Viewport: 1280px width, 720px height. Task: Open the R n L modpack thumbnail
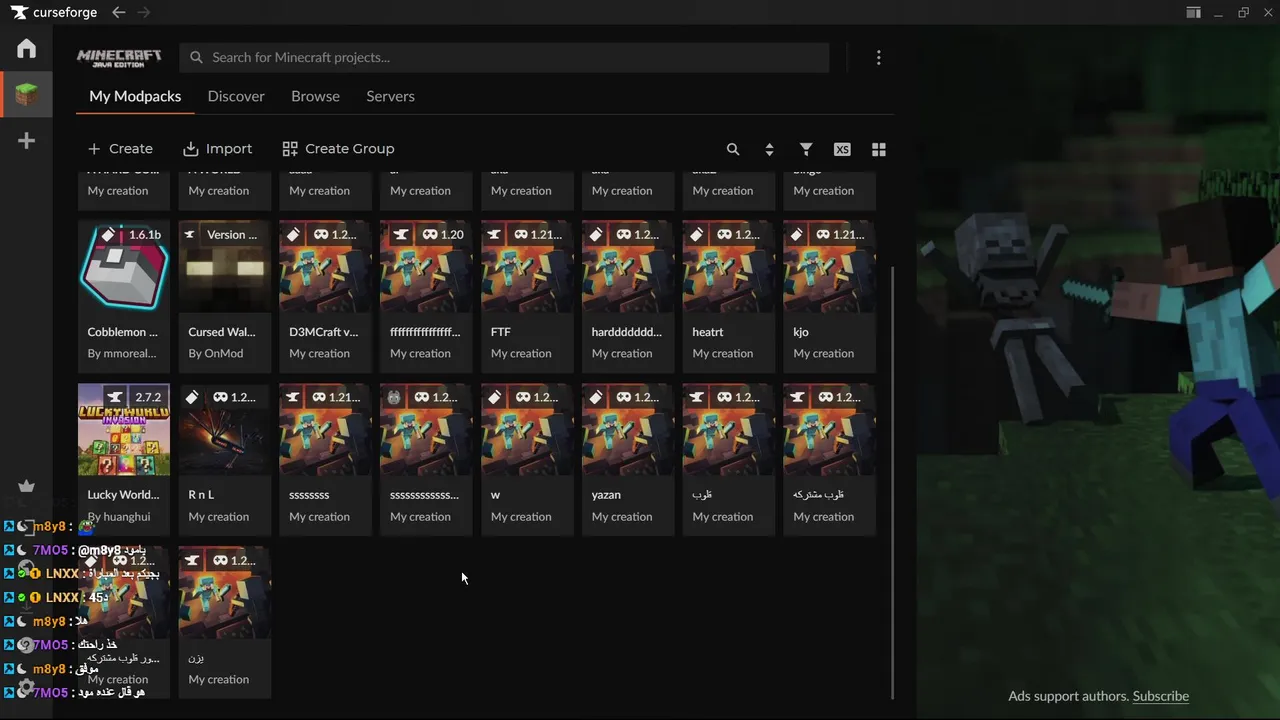[224, 429]
